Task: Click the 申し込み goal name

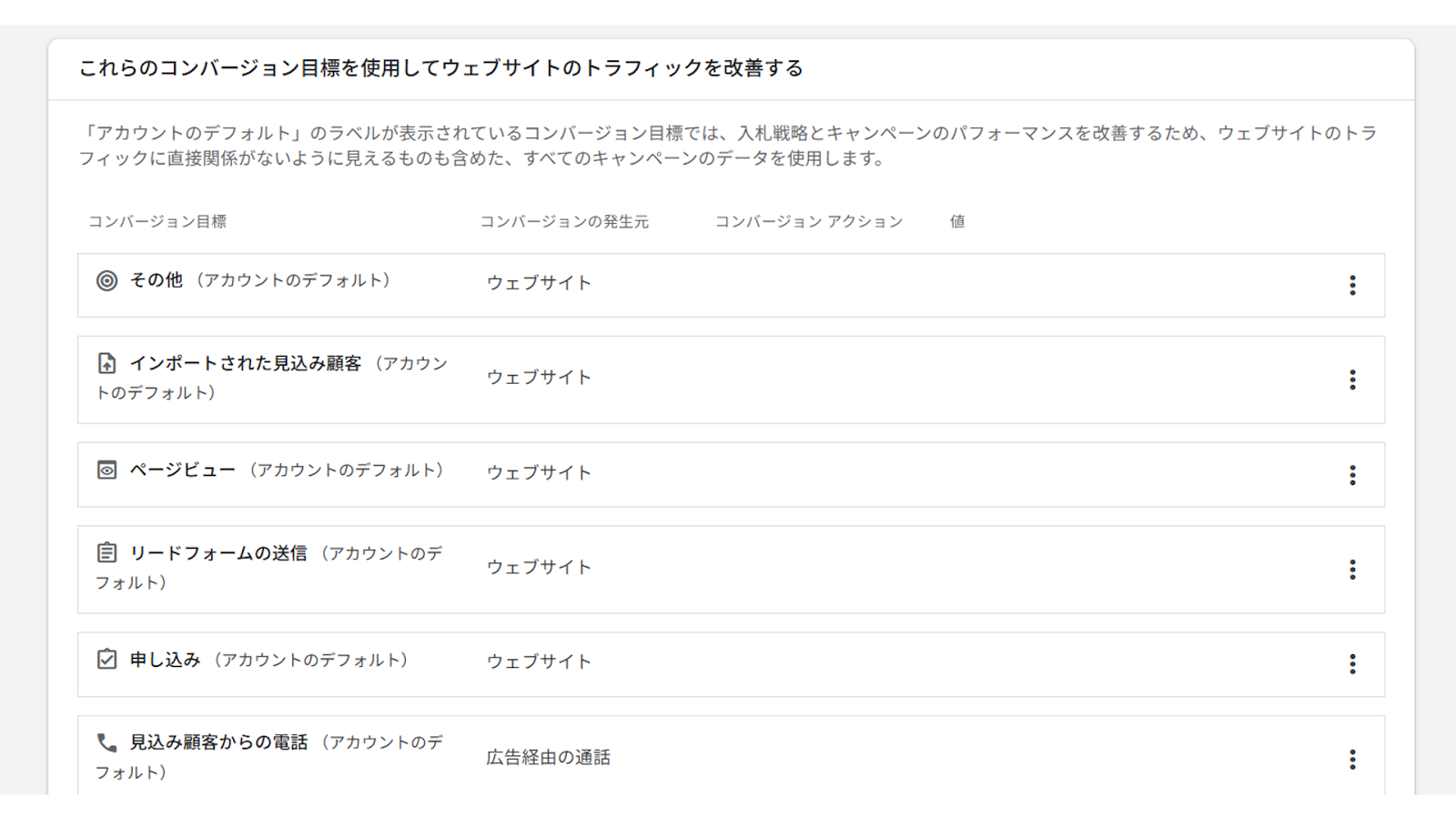Action: 165,660
